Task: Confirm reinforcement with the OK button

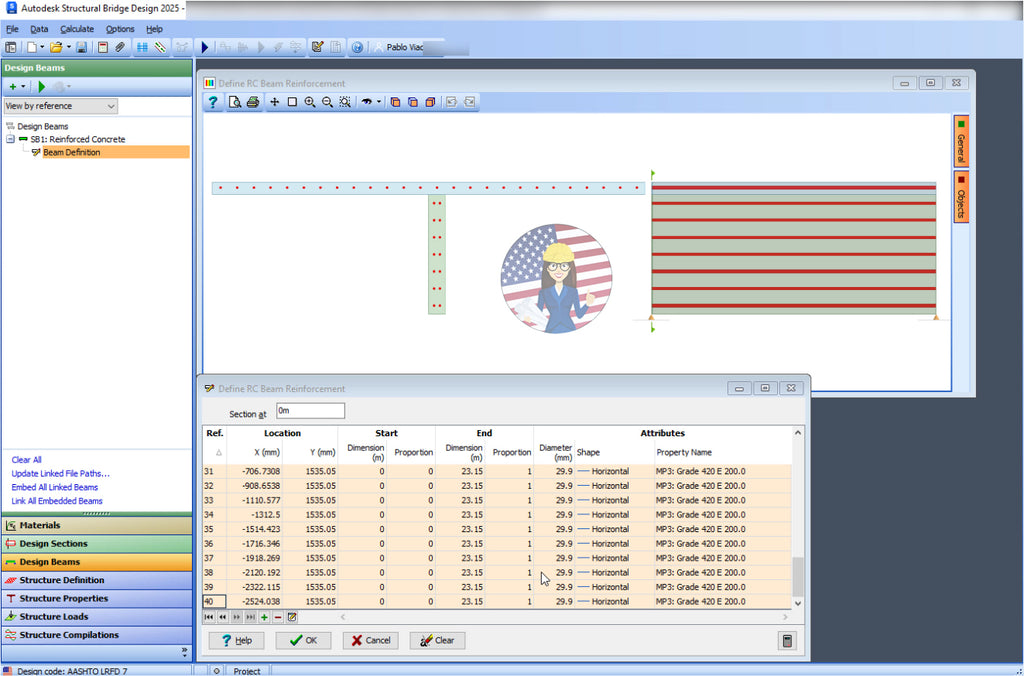Action: click(303, 640)
